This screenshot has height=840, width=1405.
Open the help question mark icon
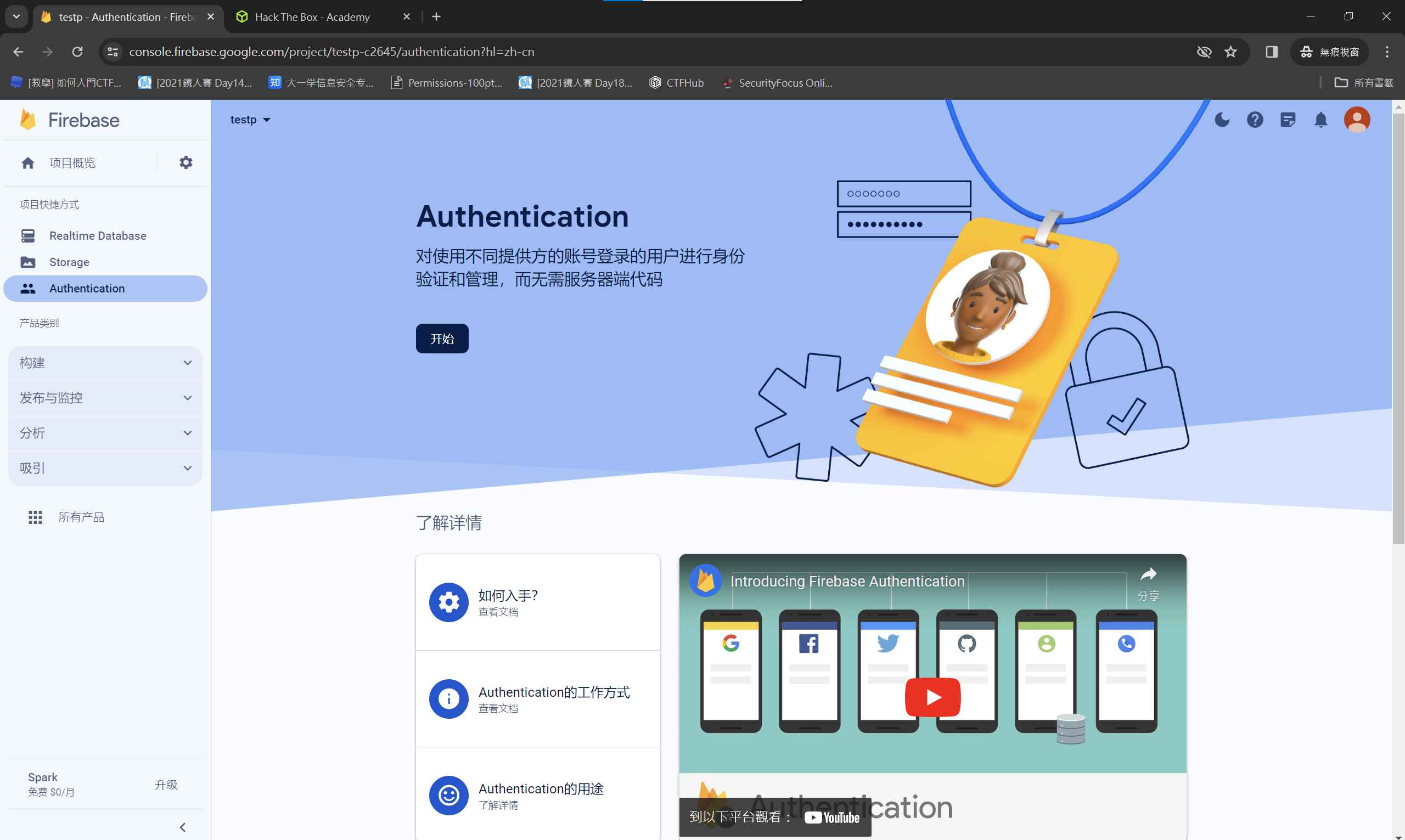[x=1255, y=120]
